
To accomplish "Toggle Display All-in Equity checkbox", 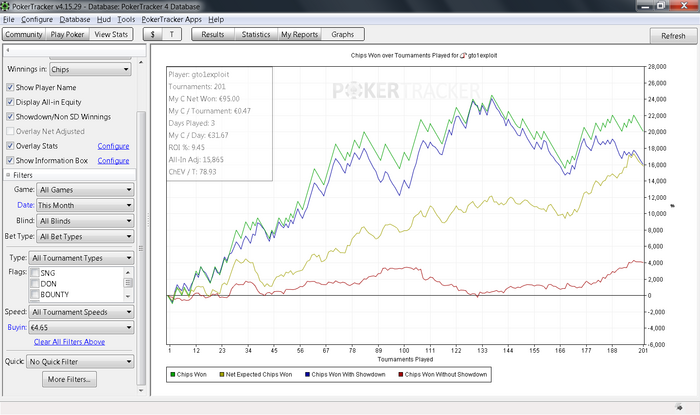I will click(x=10, y=102).
